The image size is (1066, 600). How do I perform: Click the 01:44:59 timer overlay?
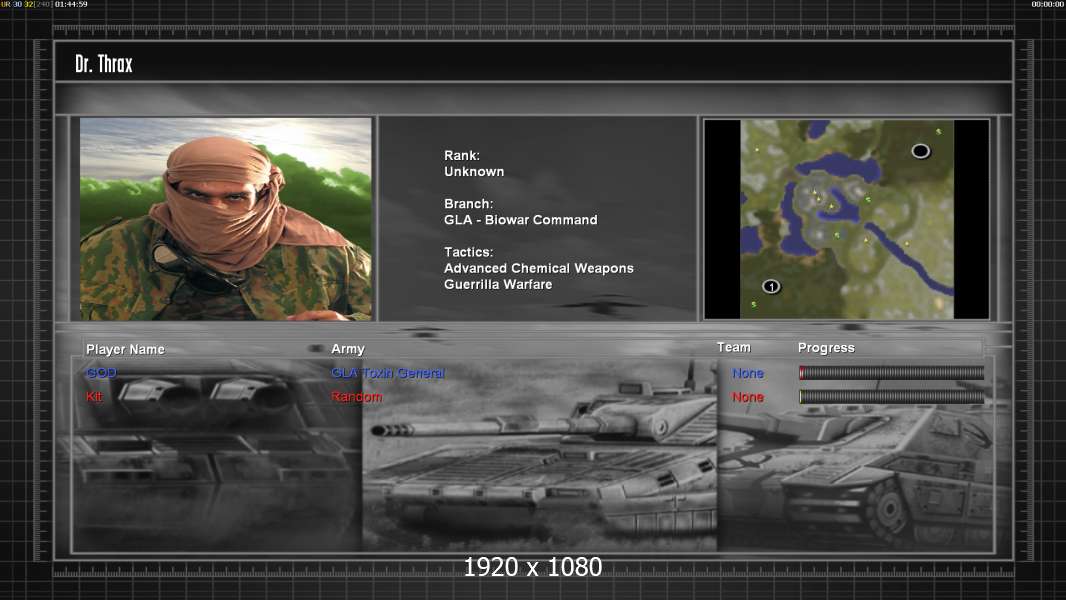point(71,4)
